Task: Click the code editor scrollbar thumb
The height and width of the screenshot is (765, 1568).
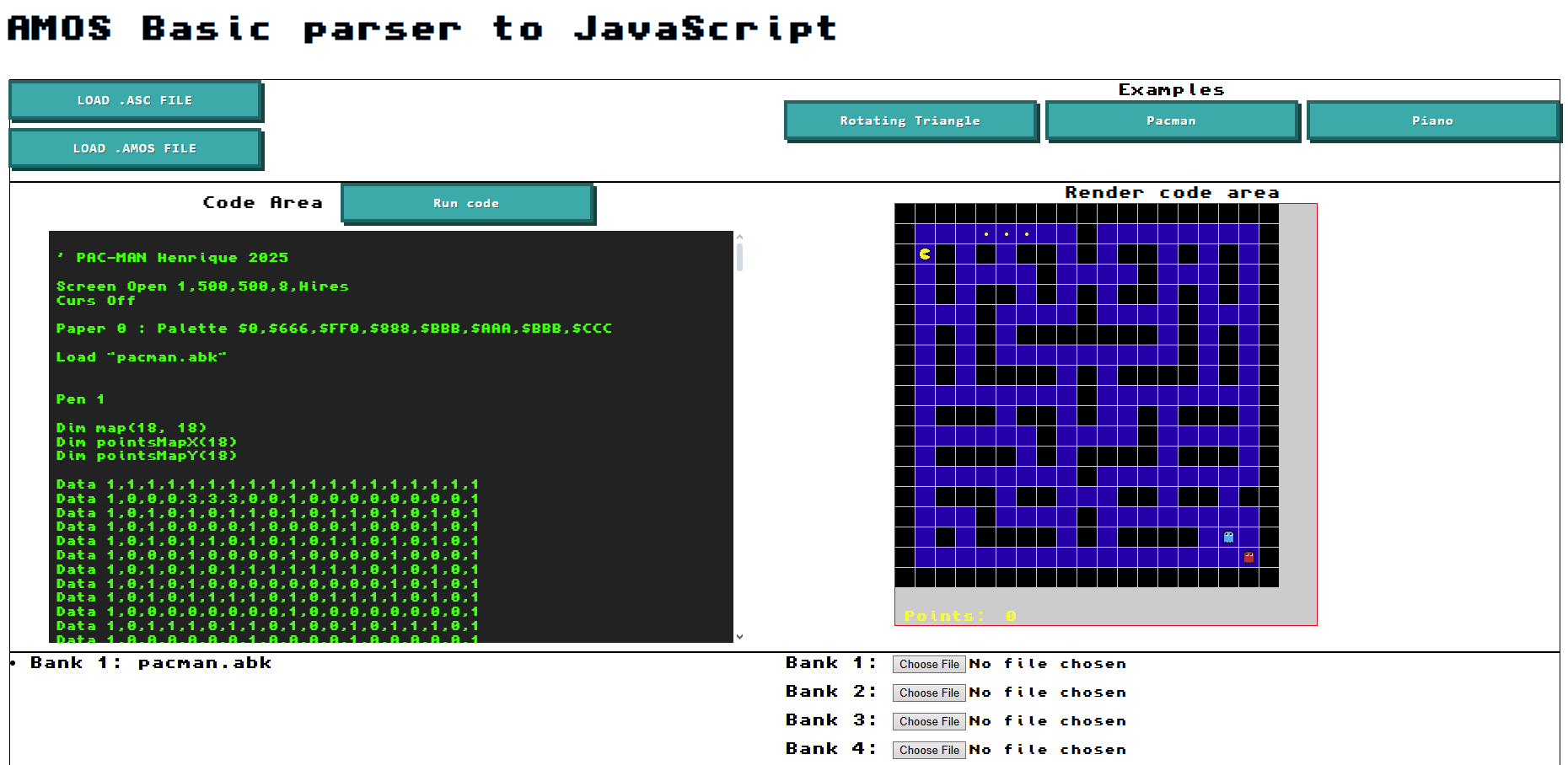Action: click(x=739, y=257)
